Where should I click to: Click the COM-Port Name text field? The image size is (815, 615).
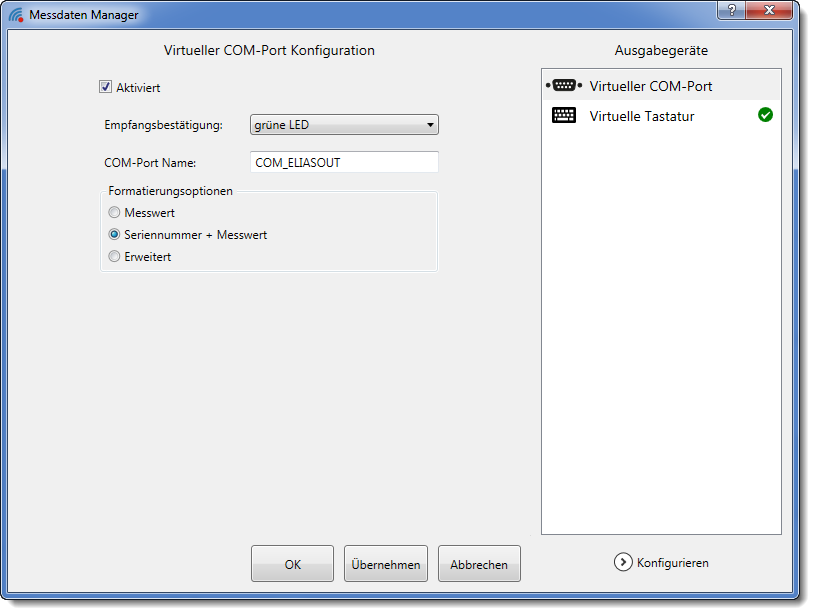[x=344, y=162]
